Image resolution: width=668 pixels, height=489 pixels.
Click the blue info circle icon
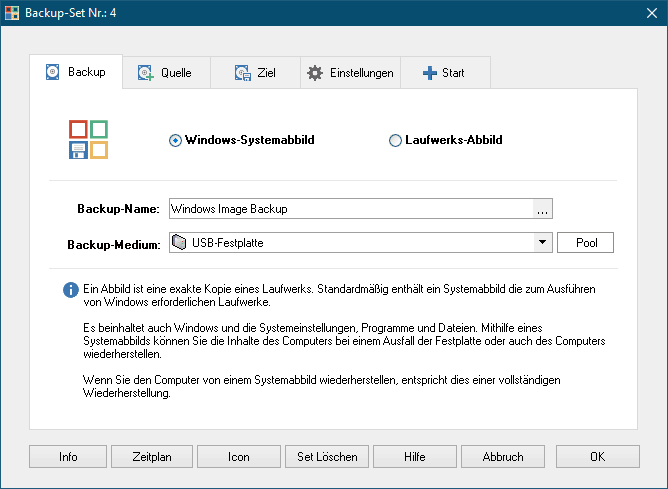click(71, 290)
